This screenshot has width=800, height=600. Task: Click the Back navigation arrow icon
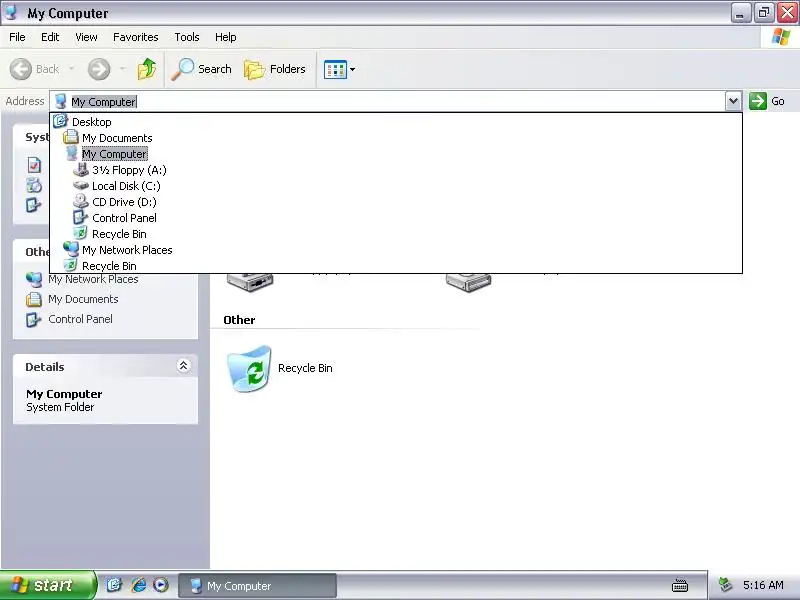(x=21, y=69)
